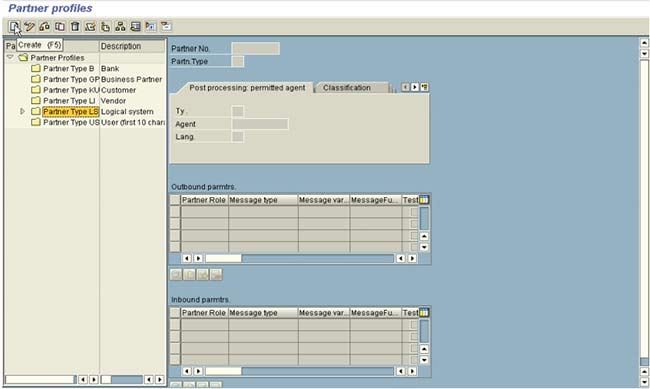650x389 pixels.
Task: Click the Partner Role column header in Outbound parmtrs
Action: pyautogui.click(x=204, y=200)
